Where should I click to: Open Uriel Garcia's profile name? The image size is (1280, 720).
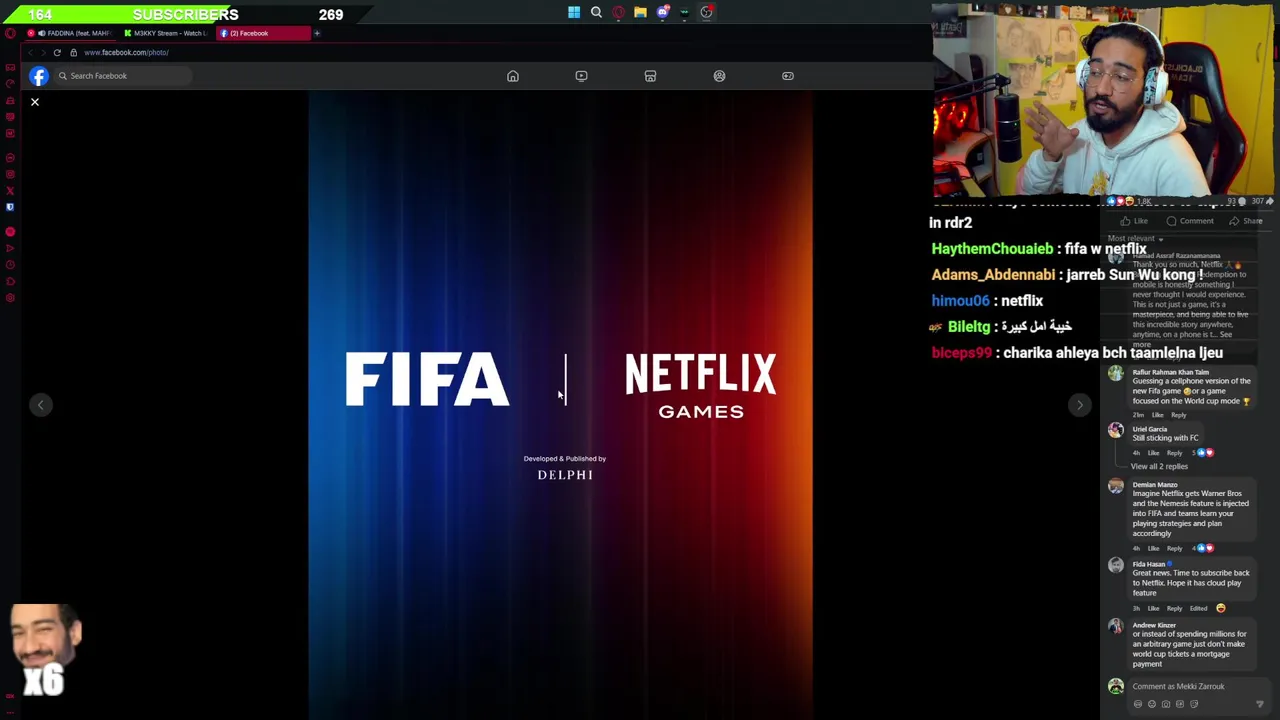click(1150, 429)
